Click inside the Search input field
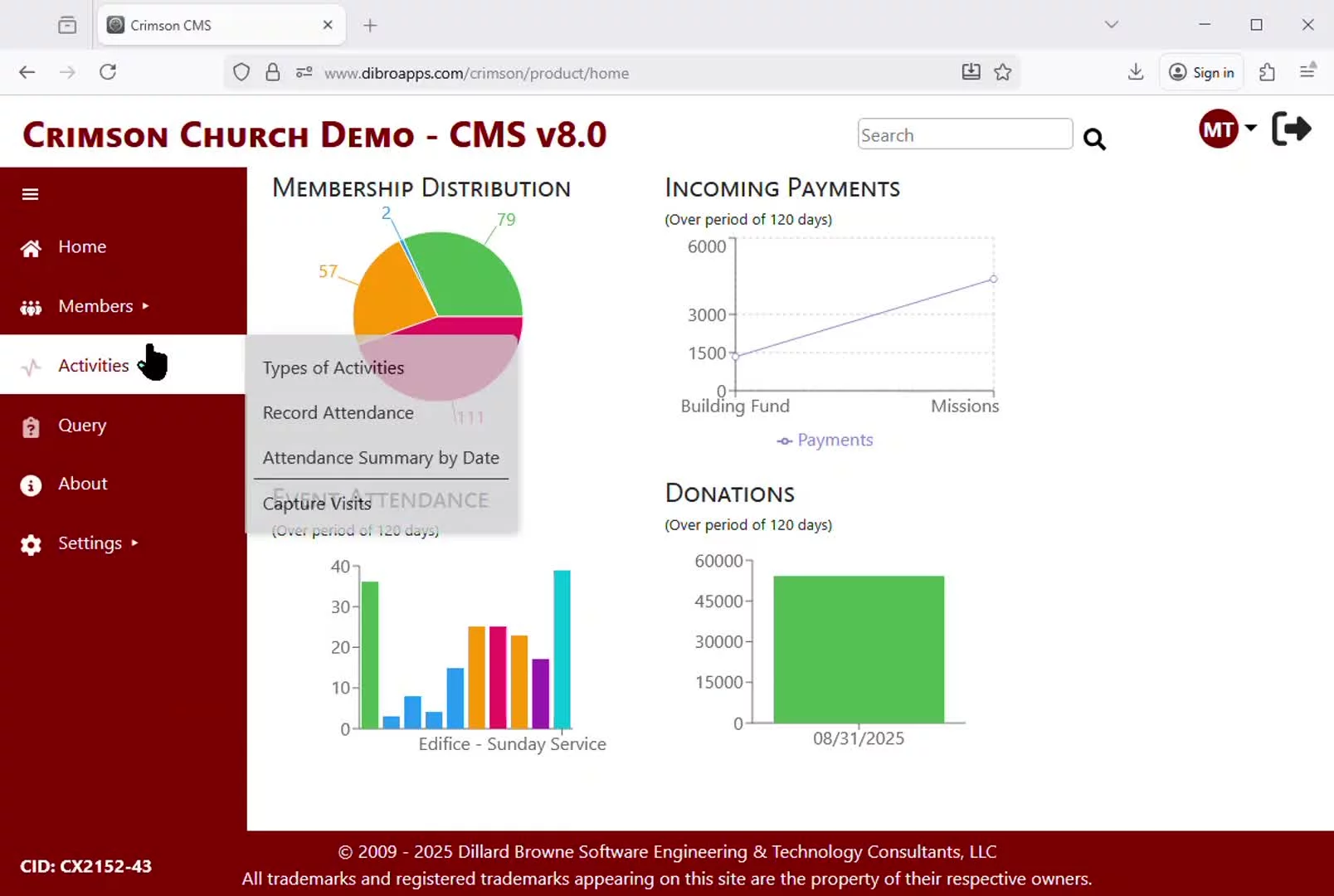Screen dimensions: 1334x896 [x=964, y=135]
